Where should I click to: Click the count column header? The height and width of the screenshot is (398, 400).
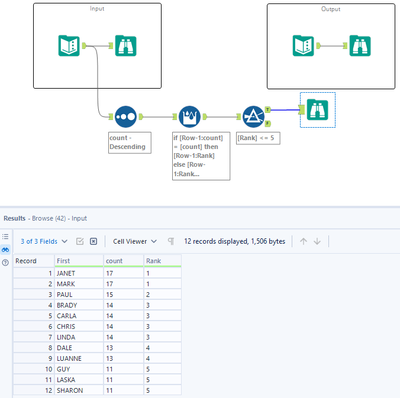click(x=123, y=261)
